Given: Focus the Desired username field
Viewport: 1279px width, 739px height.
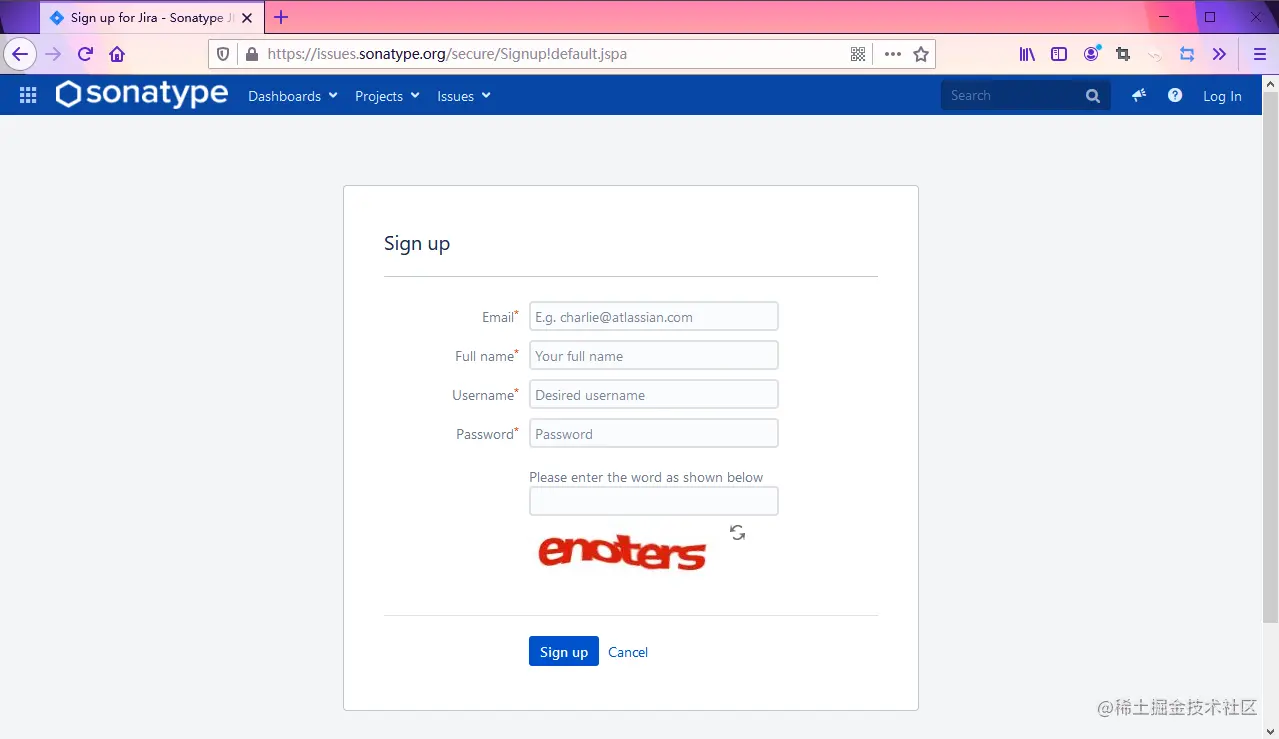Looking at the screenshot, I should pyautogui.click(x=653, y=394).
